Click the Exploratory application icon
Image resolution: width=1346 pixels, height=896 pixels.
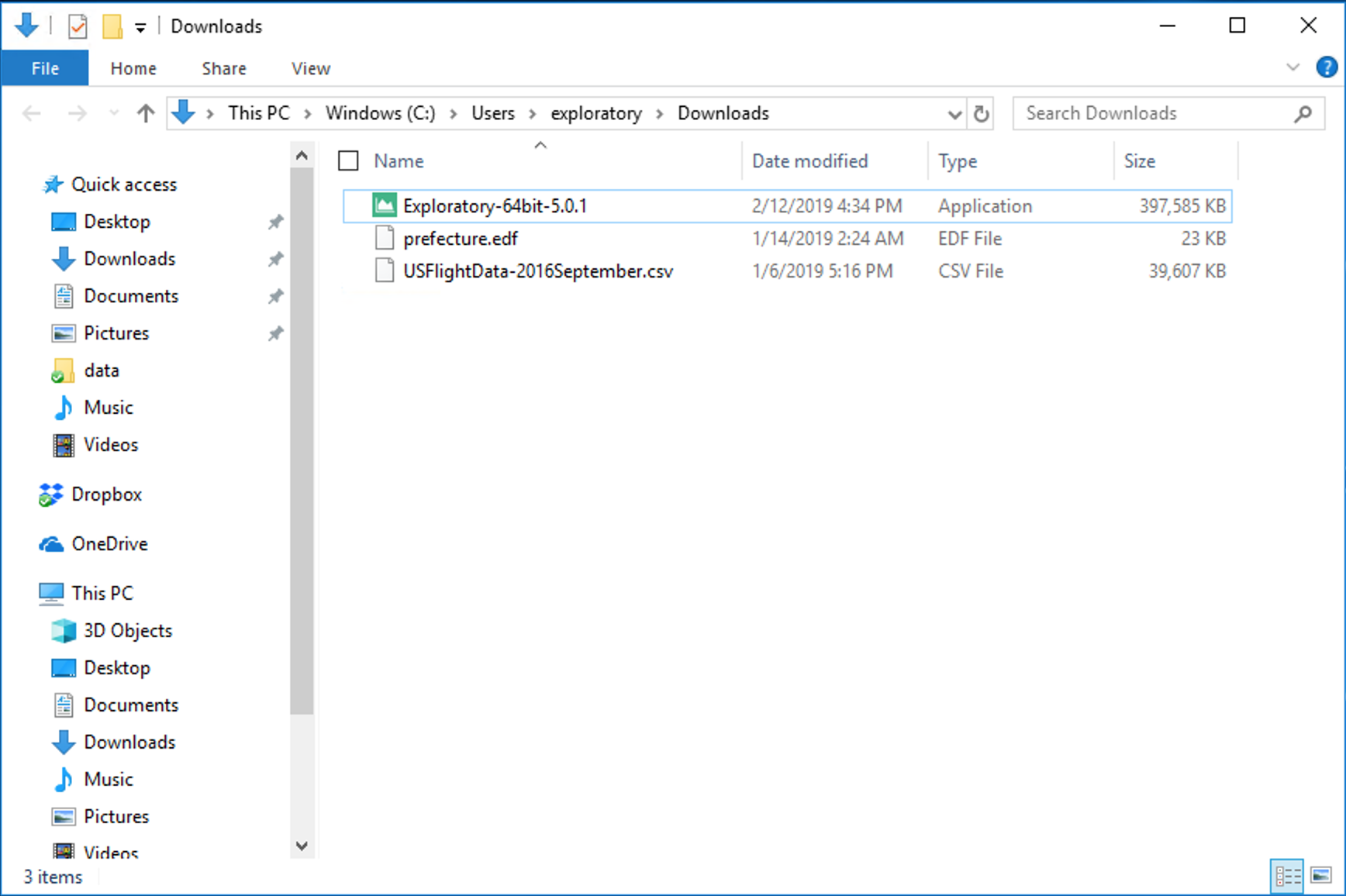click(384, 205)
